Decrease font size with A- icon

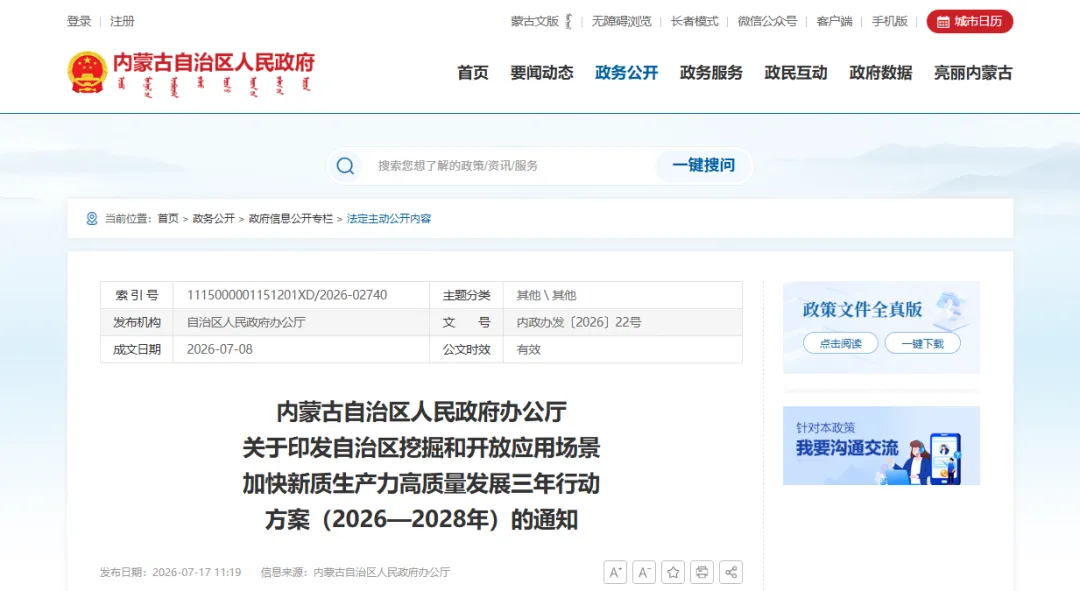coord(644,572)
